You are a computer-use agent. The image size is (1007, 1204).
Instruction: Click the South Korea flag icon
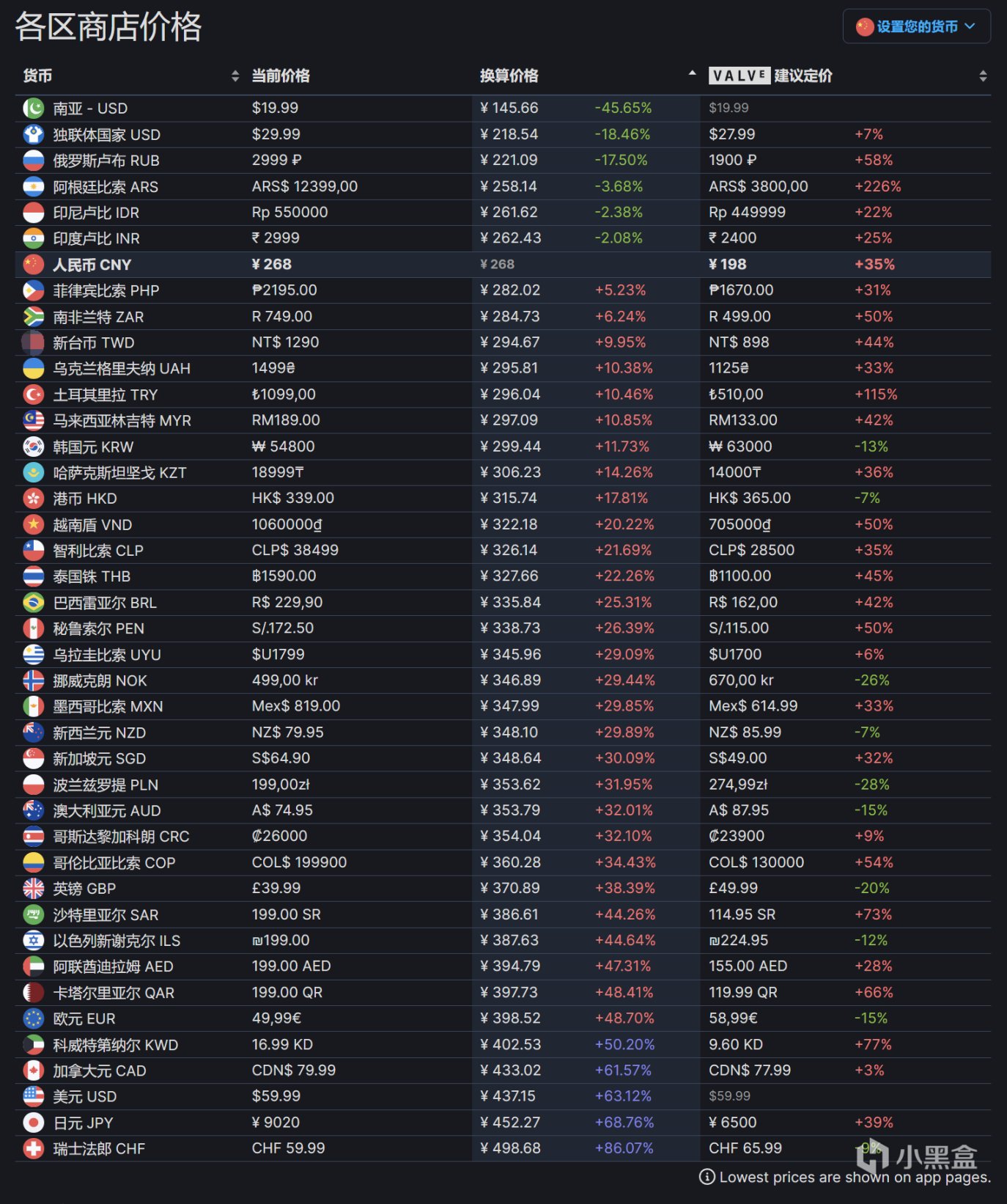pyautogui.click(x=34, y=447)
